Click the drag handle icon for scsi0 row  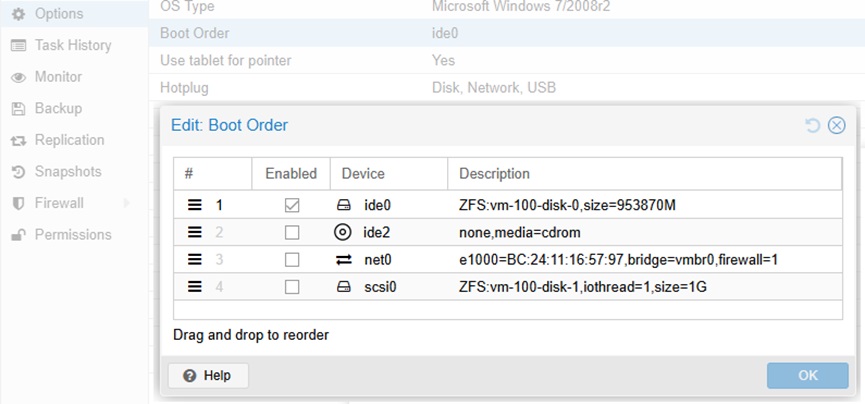(x=194, y=286)
